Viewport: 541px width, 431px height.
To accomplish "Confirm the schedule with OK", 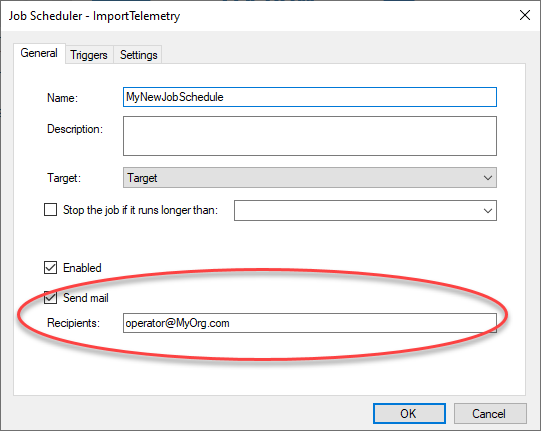I will [x=409, y=413].
